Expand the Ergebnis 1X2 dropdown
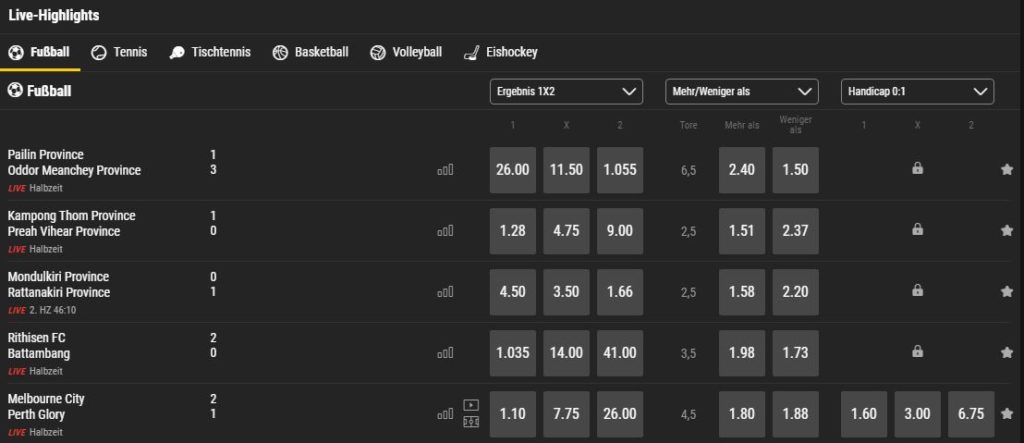 (566, 92)
